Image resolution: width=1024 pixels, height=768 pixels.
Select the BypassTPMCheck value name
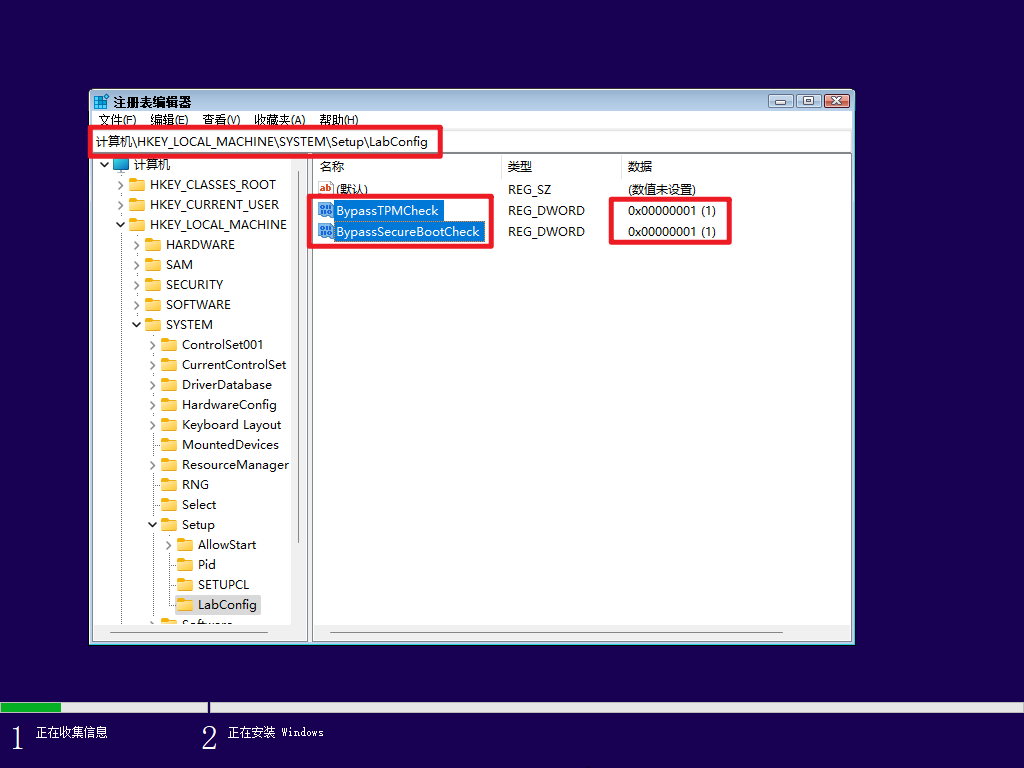pos(387,210)
